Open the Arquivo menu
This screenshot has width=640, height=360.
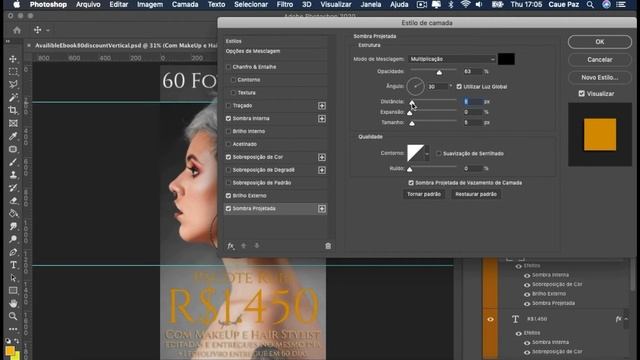click(88, 4)
